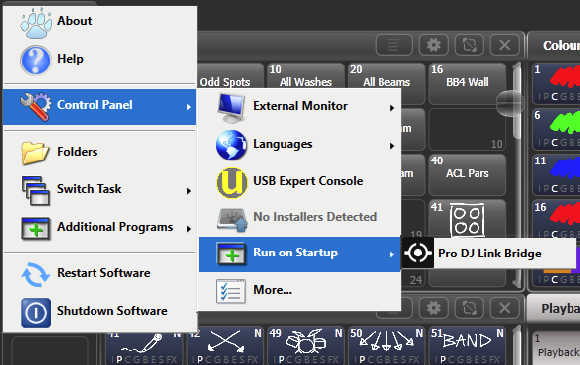Select Pro DJ Link Bridge startup program
This screenshot has width=580, height=365.
coord(489,253)
